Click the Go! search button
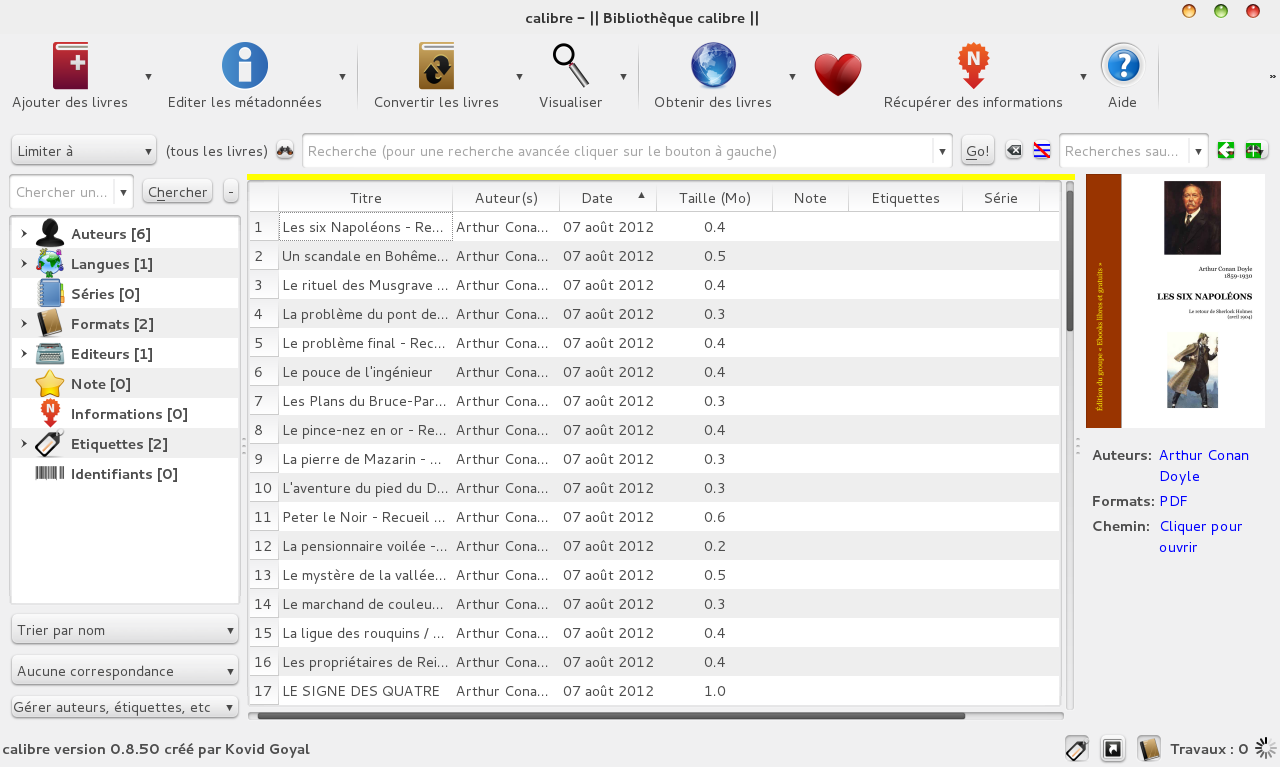Image resolution: width=1280 pixels, height=767 pixels. (977, 151)
